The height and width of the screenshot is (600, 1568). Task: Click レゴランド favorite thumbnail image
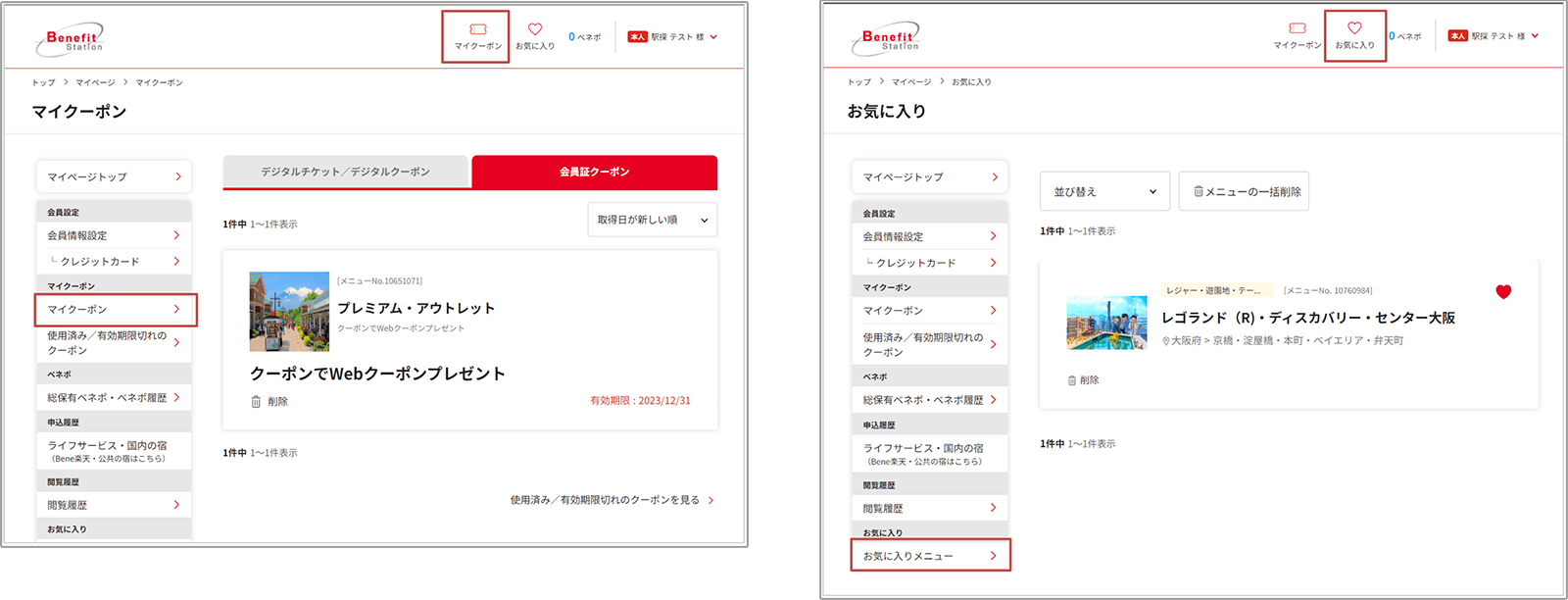(1106, 323)
